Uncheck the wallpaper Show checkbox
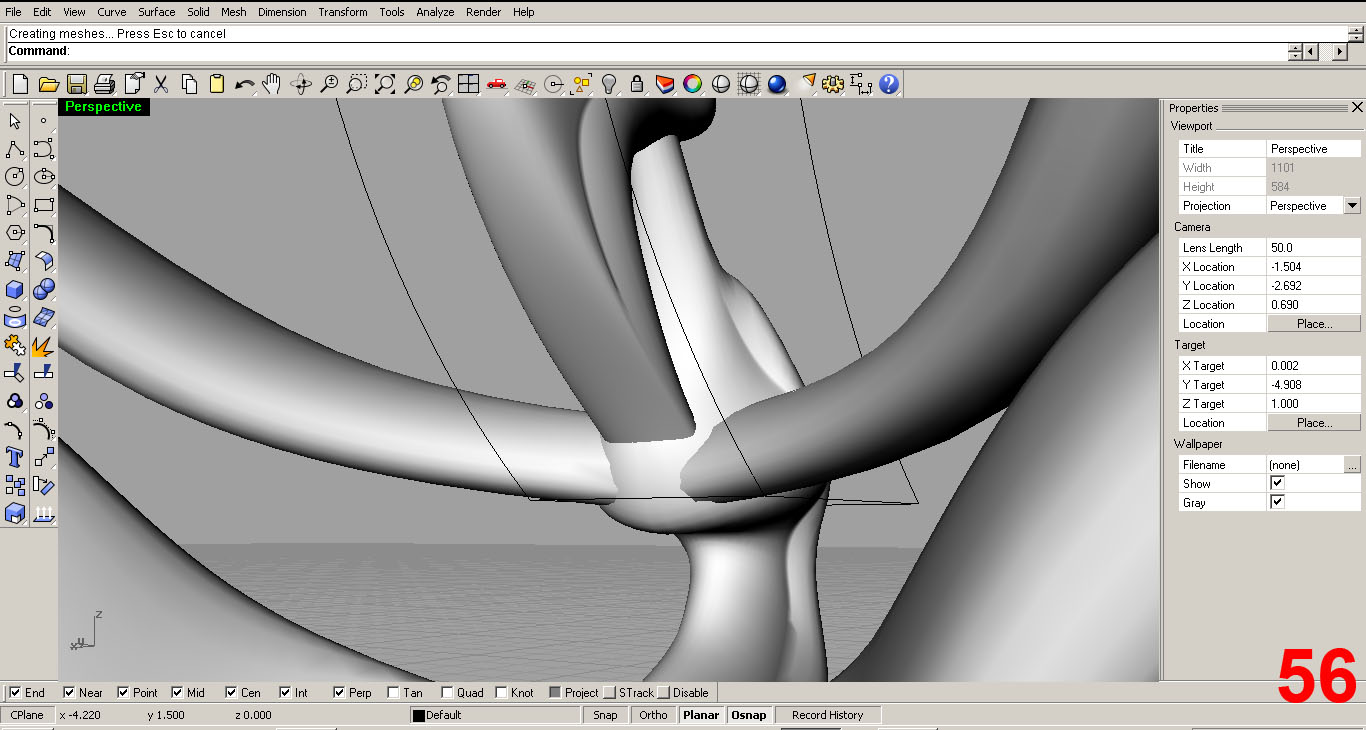1366x730 pixels. point(1277,483)
